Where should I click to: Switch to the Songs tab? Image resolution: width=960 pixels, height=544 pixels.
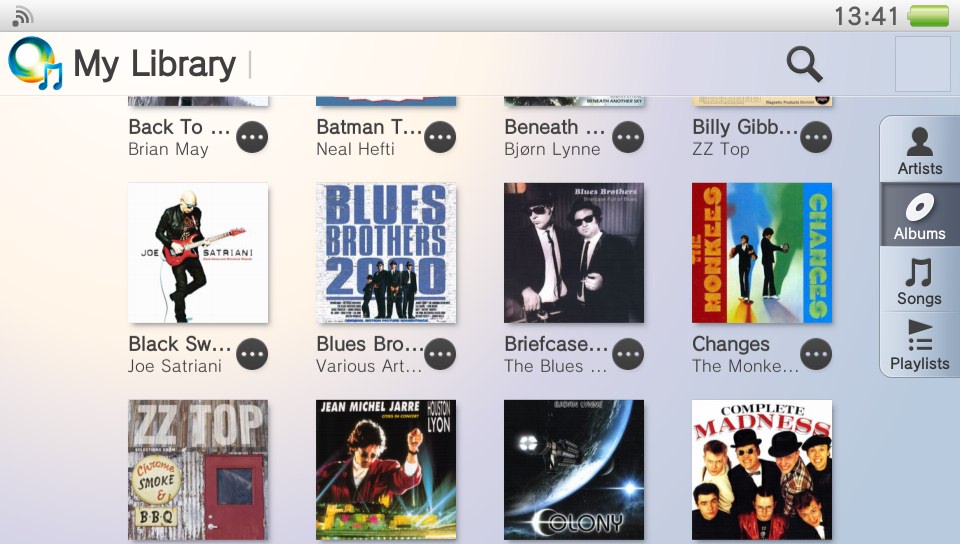[920, 280]
